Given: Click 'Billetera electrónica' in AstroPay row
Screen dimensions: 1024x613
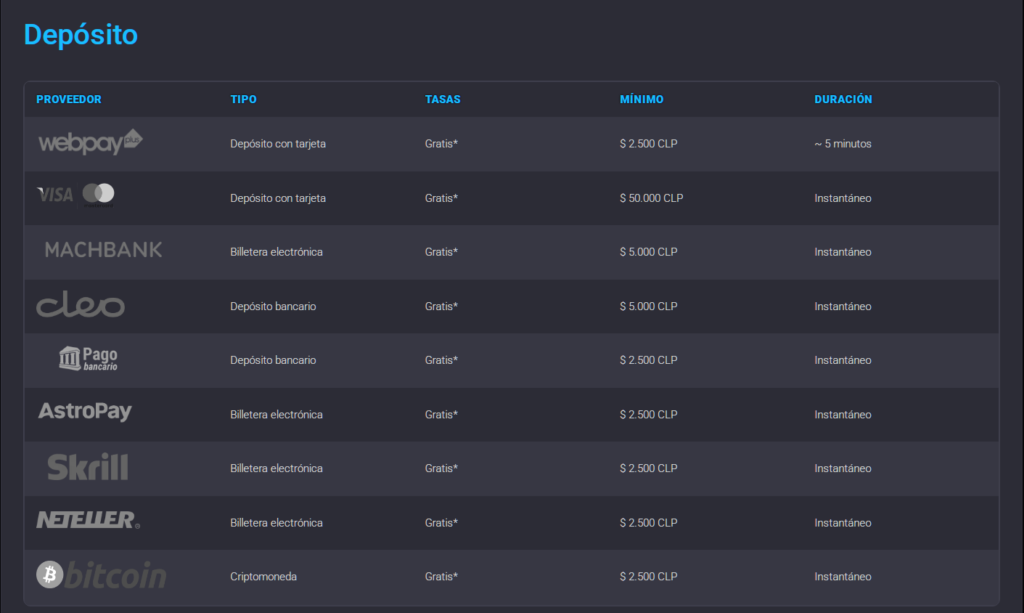Looking at the screenshot, I should coord(276,415).
